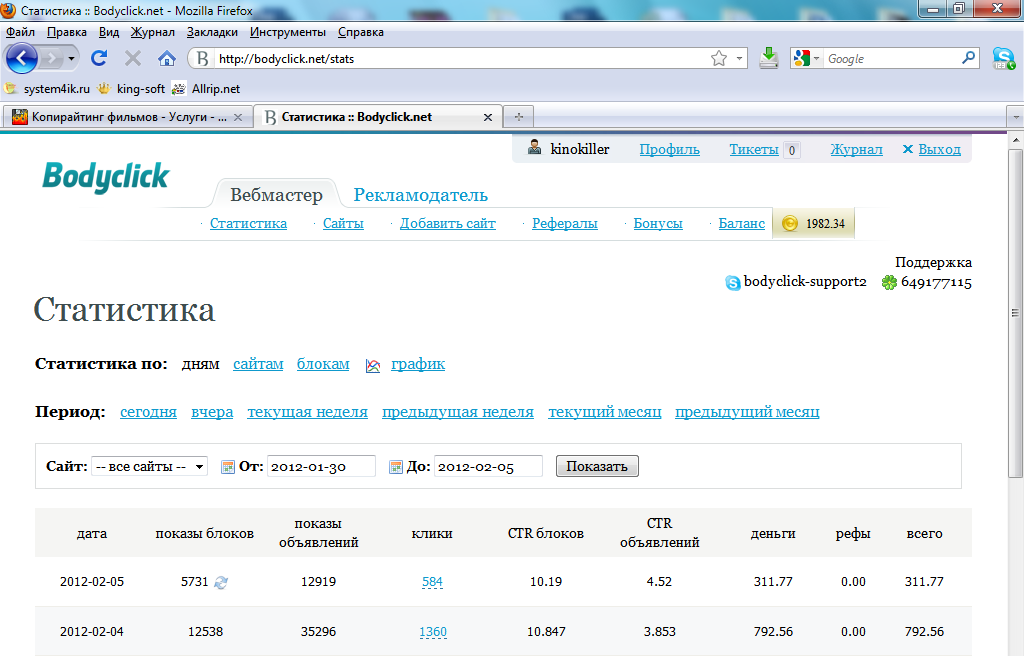The image size is (1024, 656).
Task: Open a new tab with the plus button
Action: pos(519,117)
